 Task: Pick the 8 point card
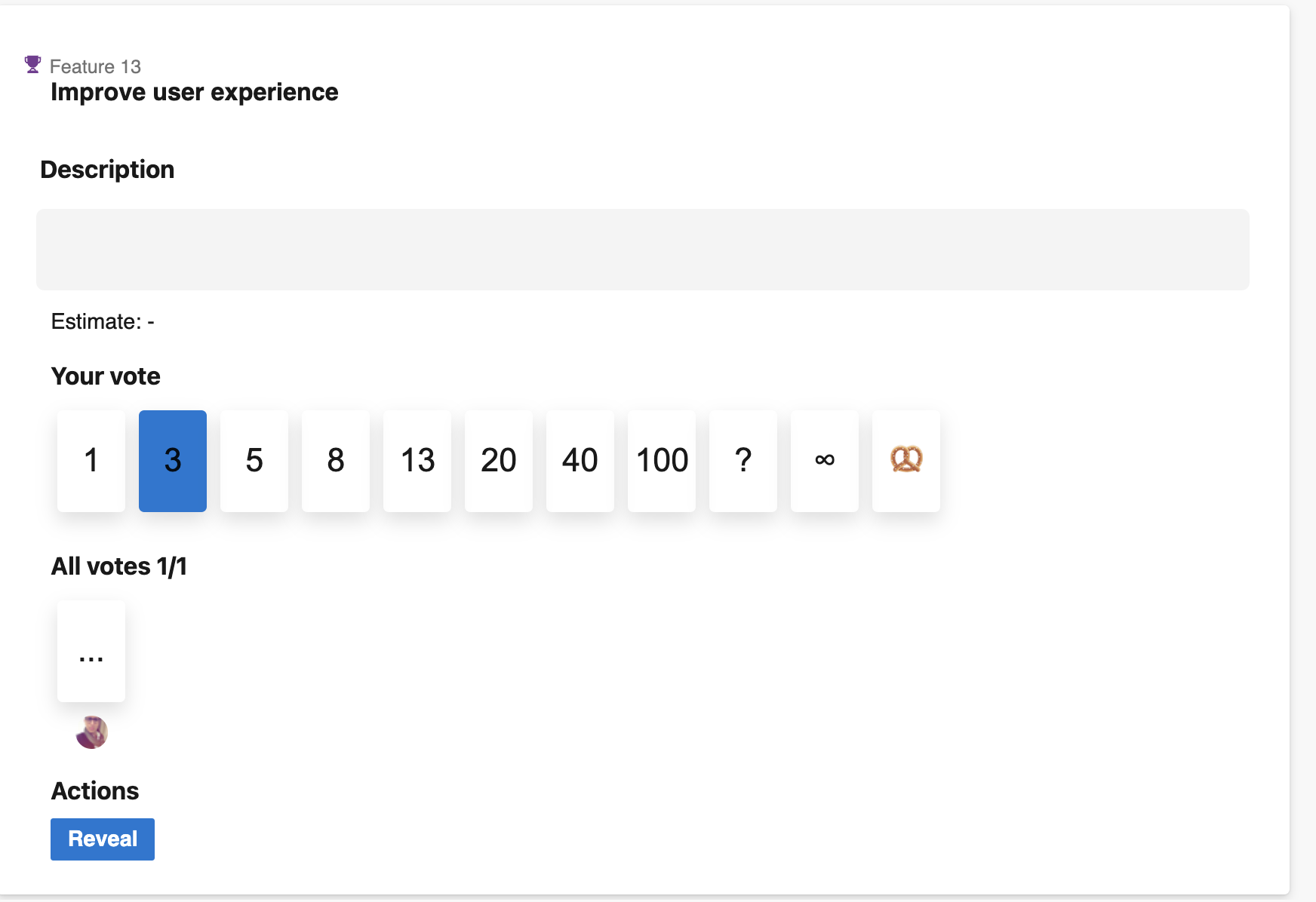click(x=336, y=461)
